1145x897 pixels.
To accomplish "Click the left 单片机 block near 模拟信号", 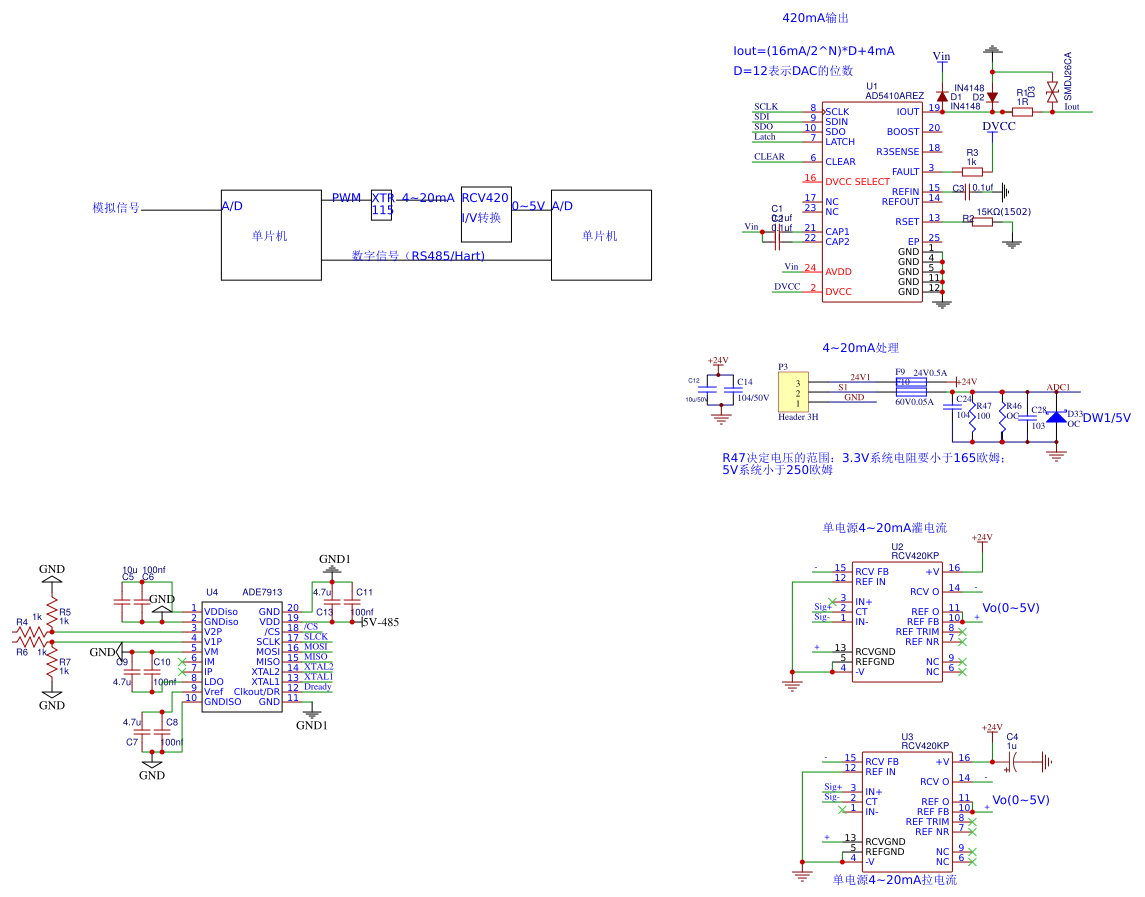I will [x=270, y=235].
